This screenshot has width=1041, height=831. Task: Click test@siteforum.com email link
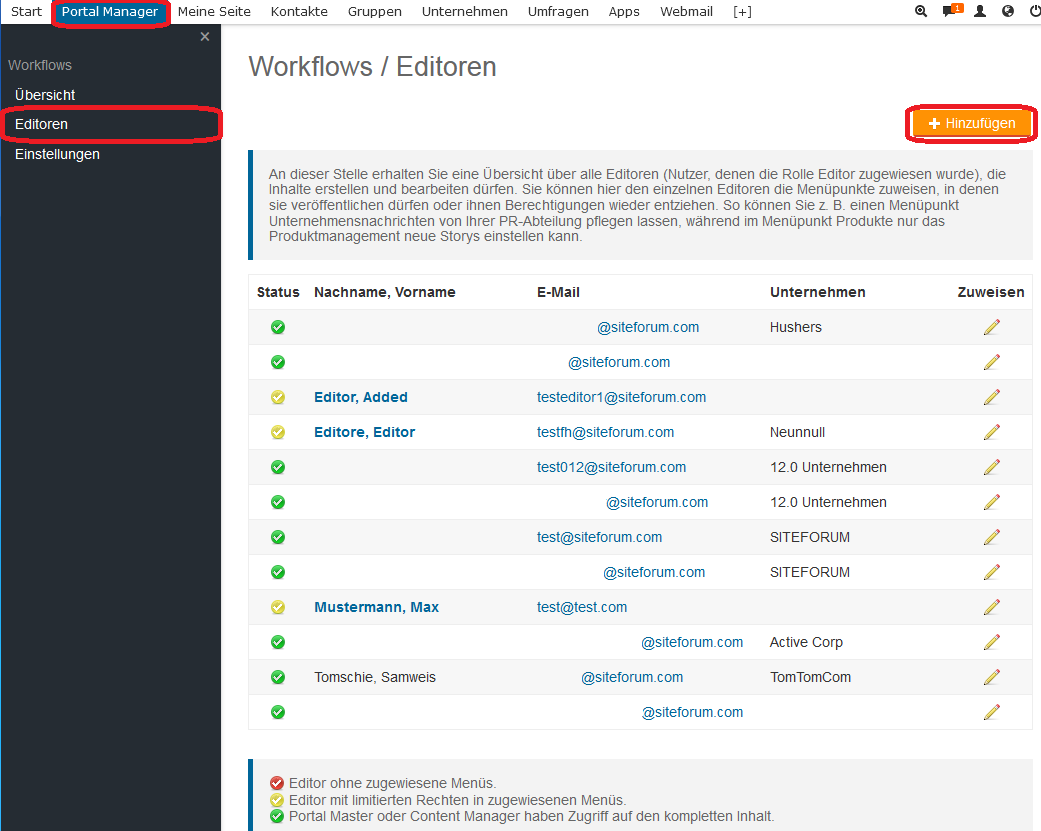click(600, 537)
